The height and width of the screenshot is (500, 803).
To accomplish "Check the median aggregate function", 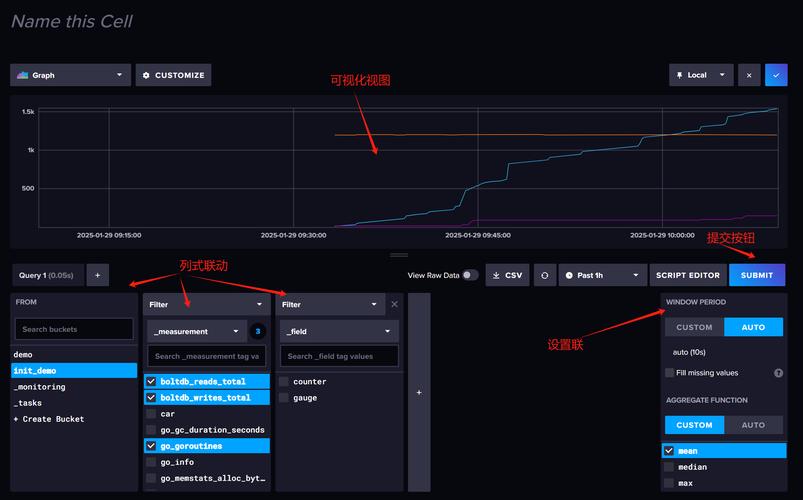I will click(x=669, y=467).
